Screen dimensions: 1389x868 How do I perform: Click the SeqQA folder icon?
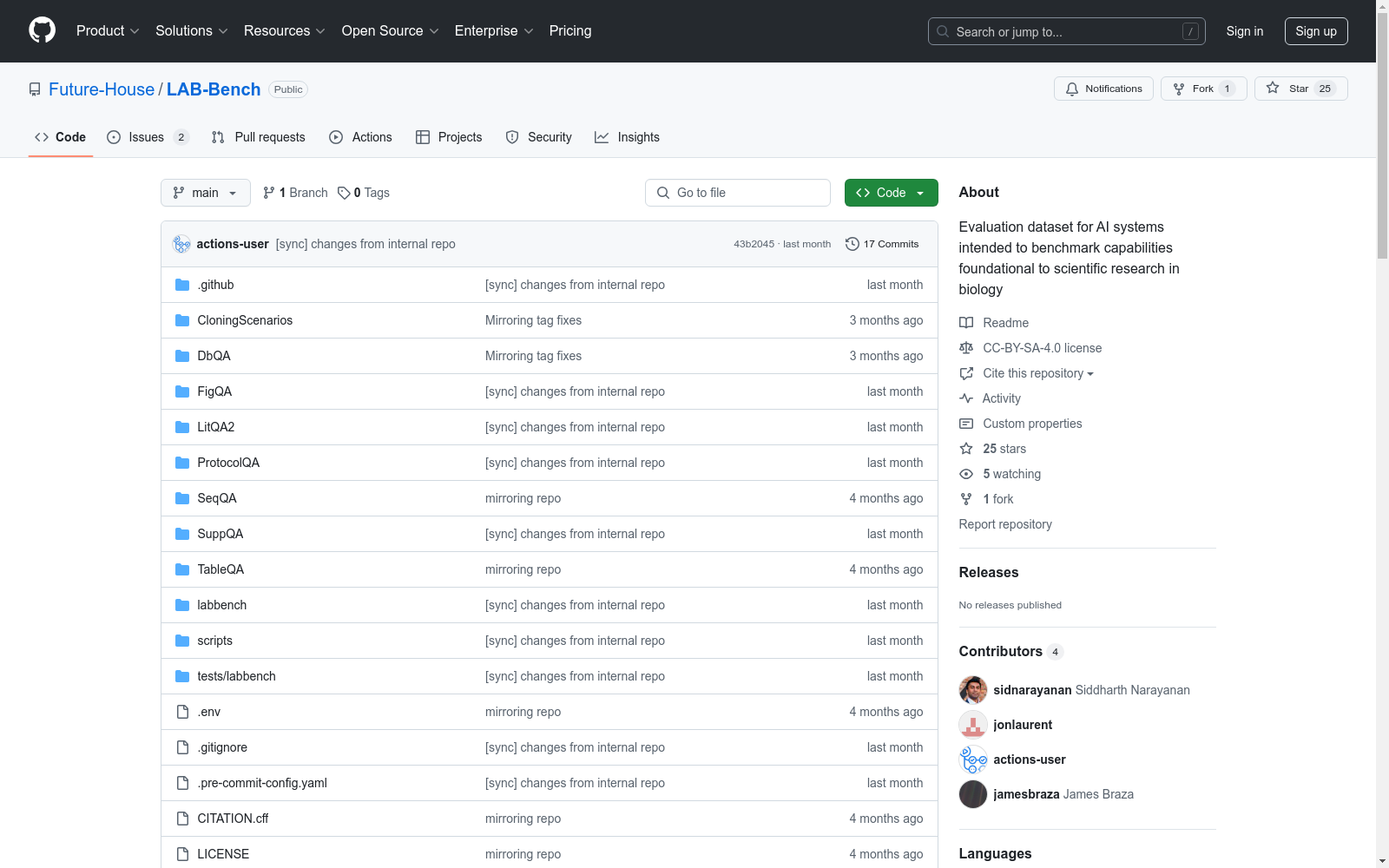[x=182, y=498]
